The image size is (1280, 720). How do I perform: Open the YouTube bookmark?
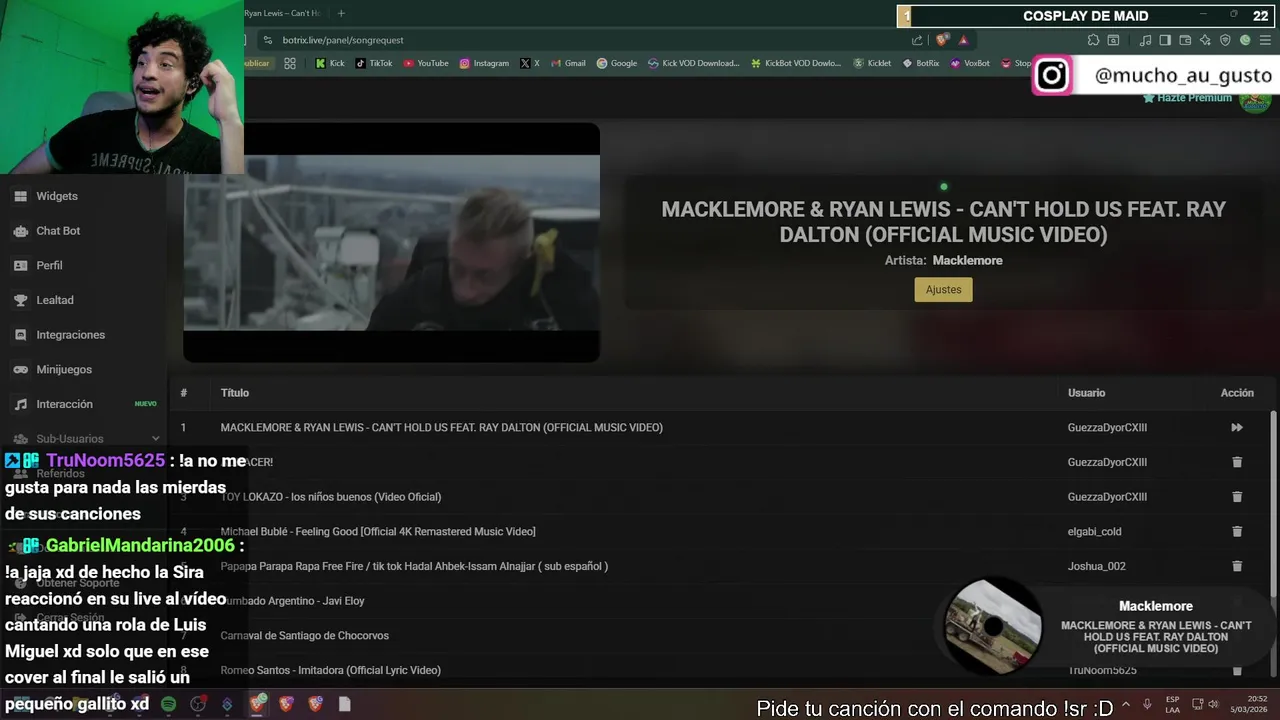(x=426, y=63)
